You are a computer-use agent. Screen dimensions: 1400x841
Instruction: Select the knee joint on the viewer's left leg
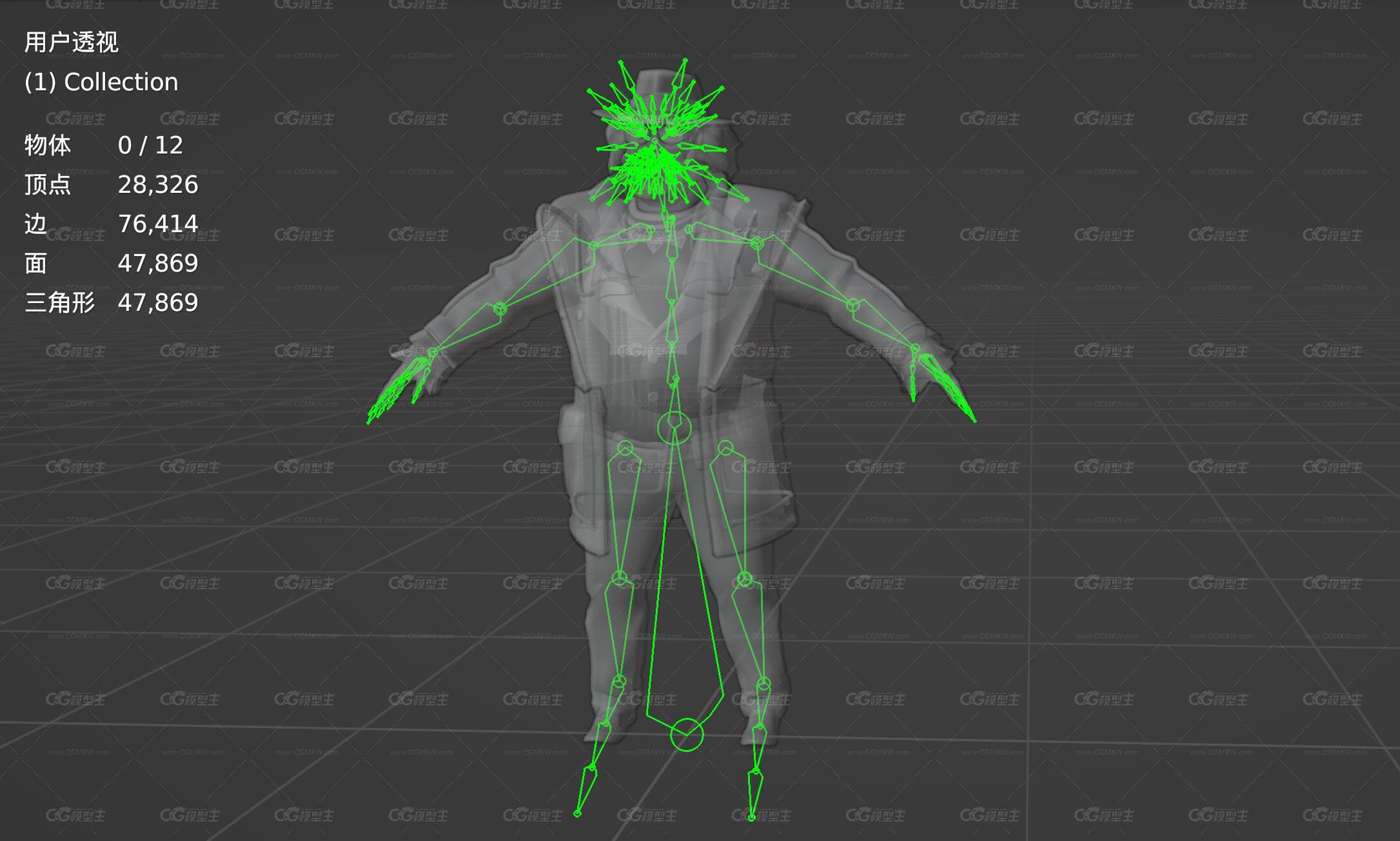click(620, 578)
